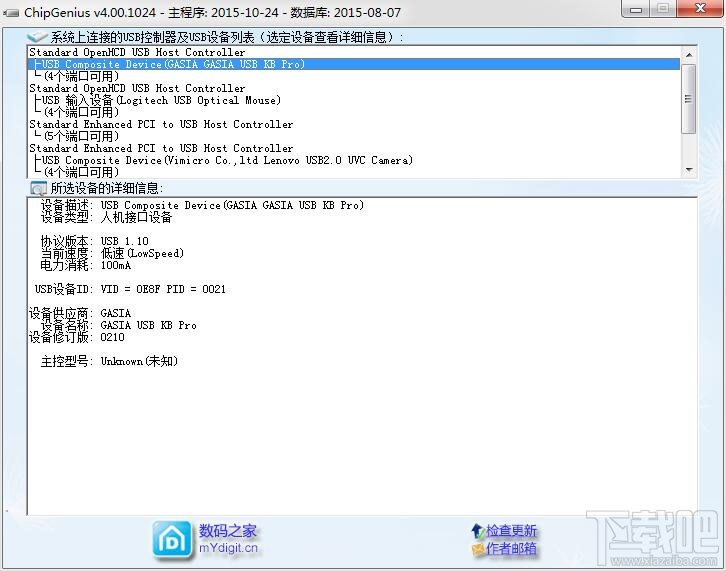Open the 作者邮箱 link

click(511, 549)
